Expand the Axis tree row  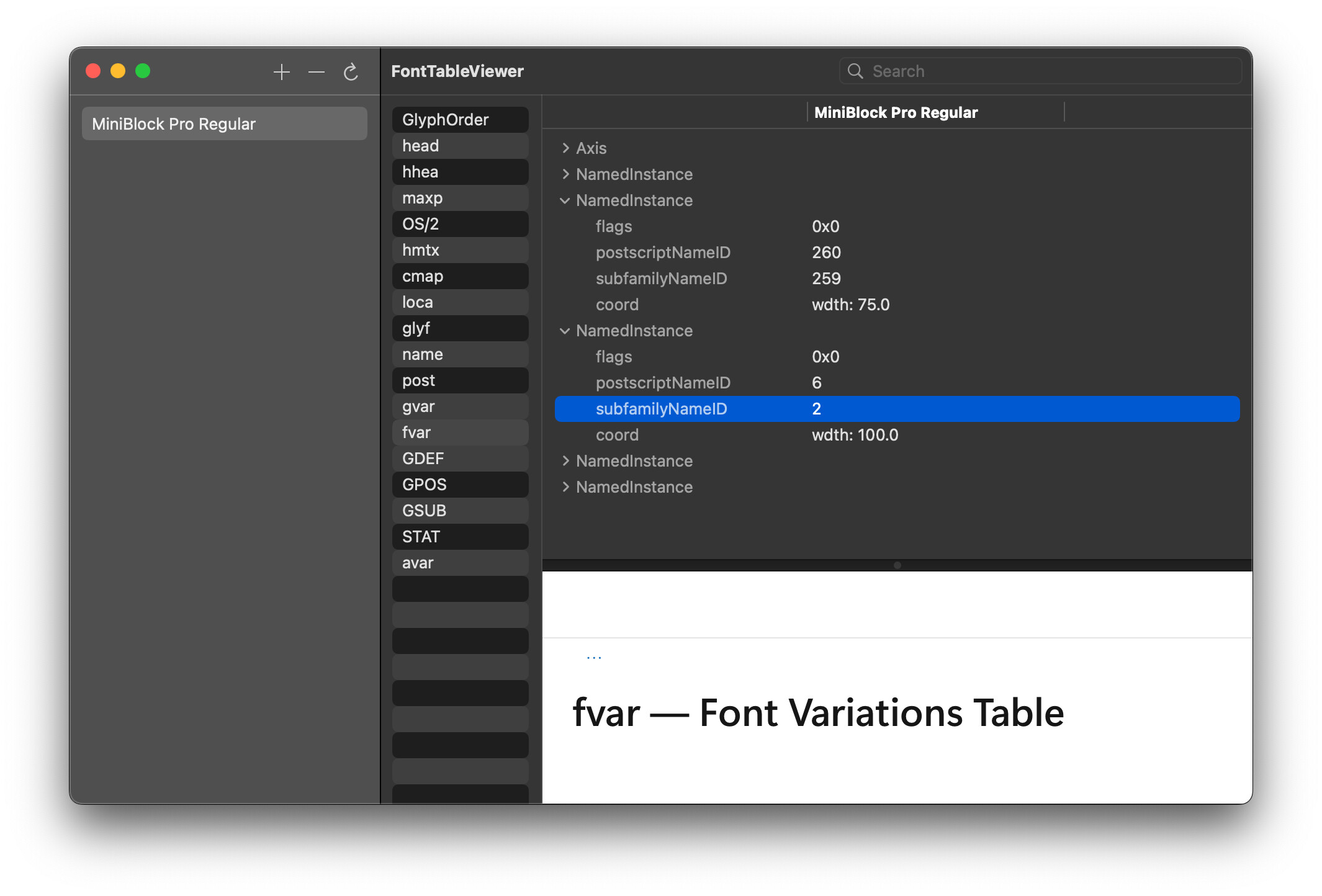[565, 148]
